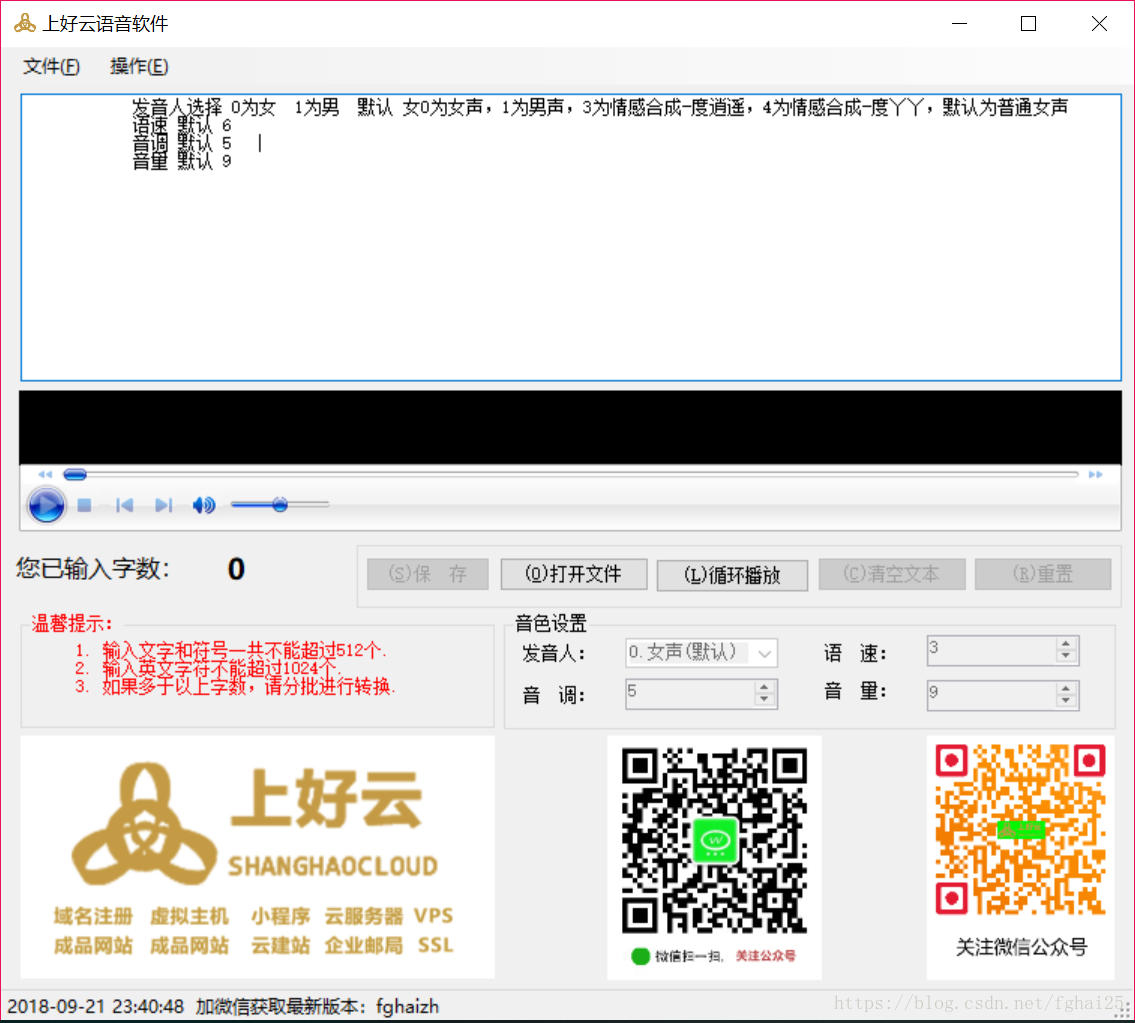This screenshot has width=1135, height=1023.
Task: Click the app icon in title bar
Action: (25, 23)
